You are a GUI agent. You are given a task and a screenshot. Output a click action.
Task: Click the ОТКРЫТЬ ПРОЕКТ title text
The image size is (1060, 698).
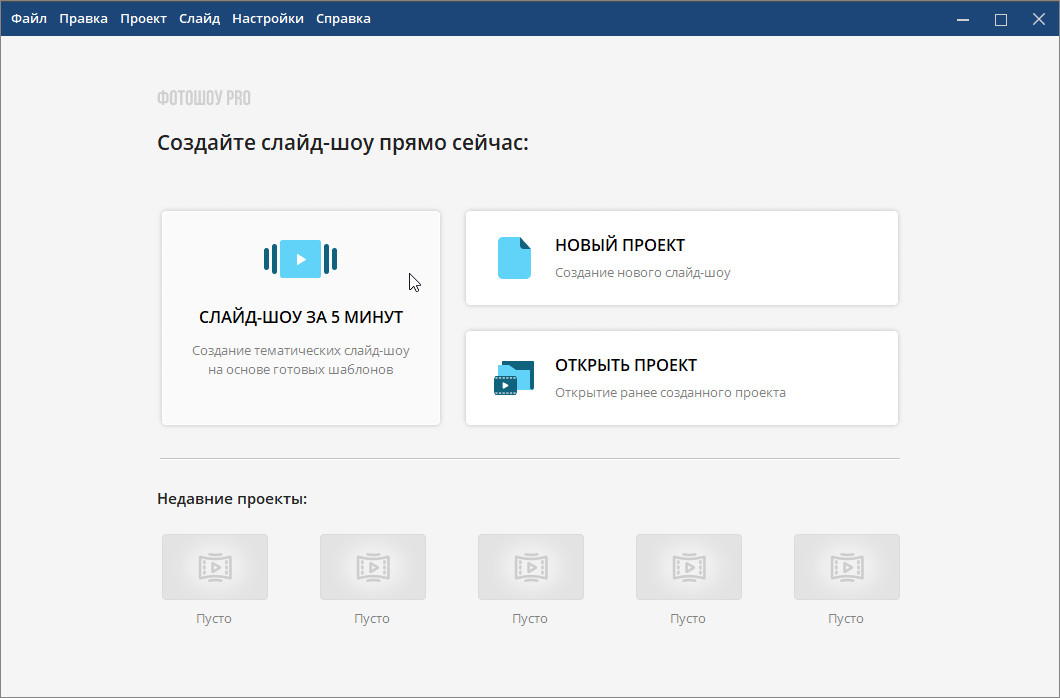[626, 366]
